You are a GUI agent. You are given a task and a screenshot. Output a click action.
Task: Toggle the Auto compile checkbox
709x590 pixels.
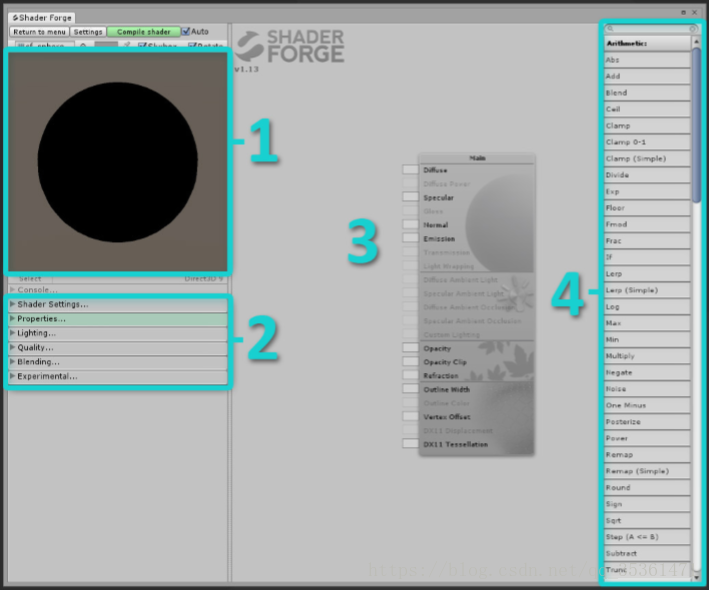point(186,31)
